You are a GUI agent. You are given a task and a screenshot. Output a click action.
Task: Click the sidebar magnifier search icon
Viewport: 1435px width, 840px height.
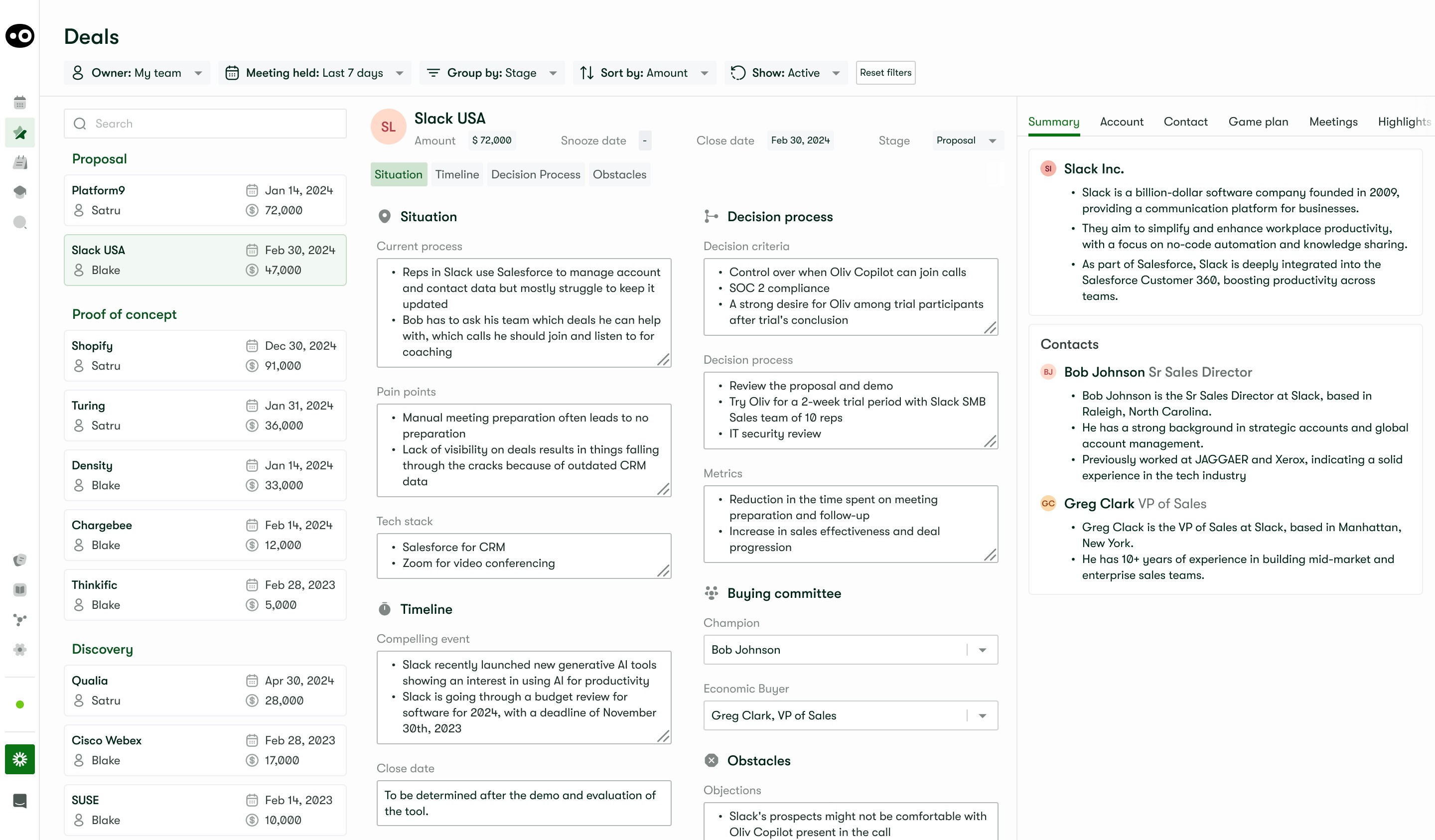click(20, 222)
